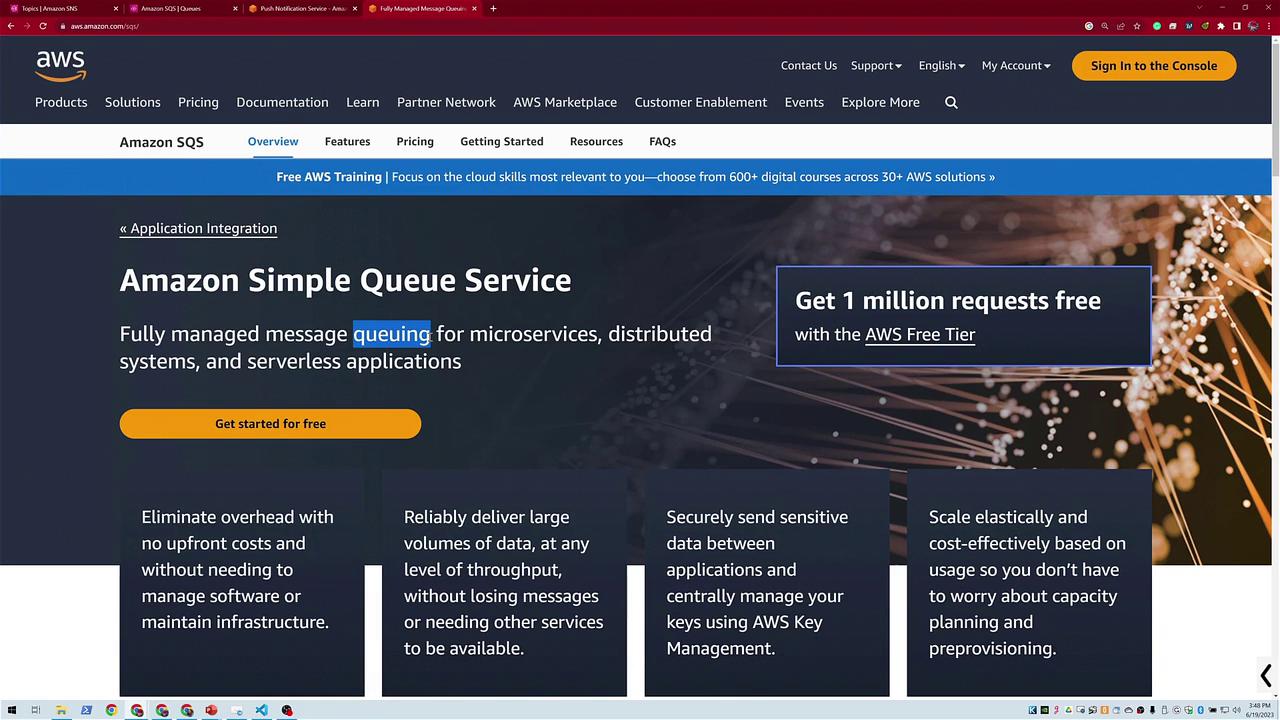Open the AWS Marketplace menu
Viewport: 1280px width, 720px height.
tap(565, 102)
